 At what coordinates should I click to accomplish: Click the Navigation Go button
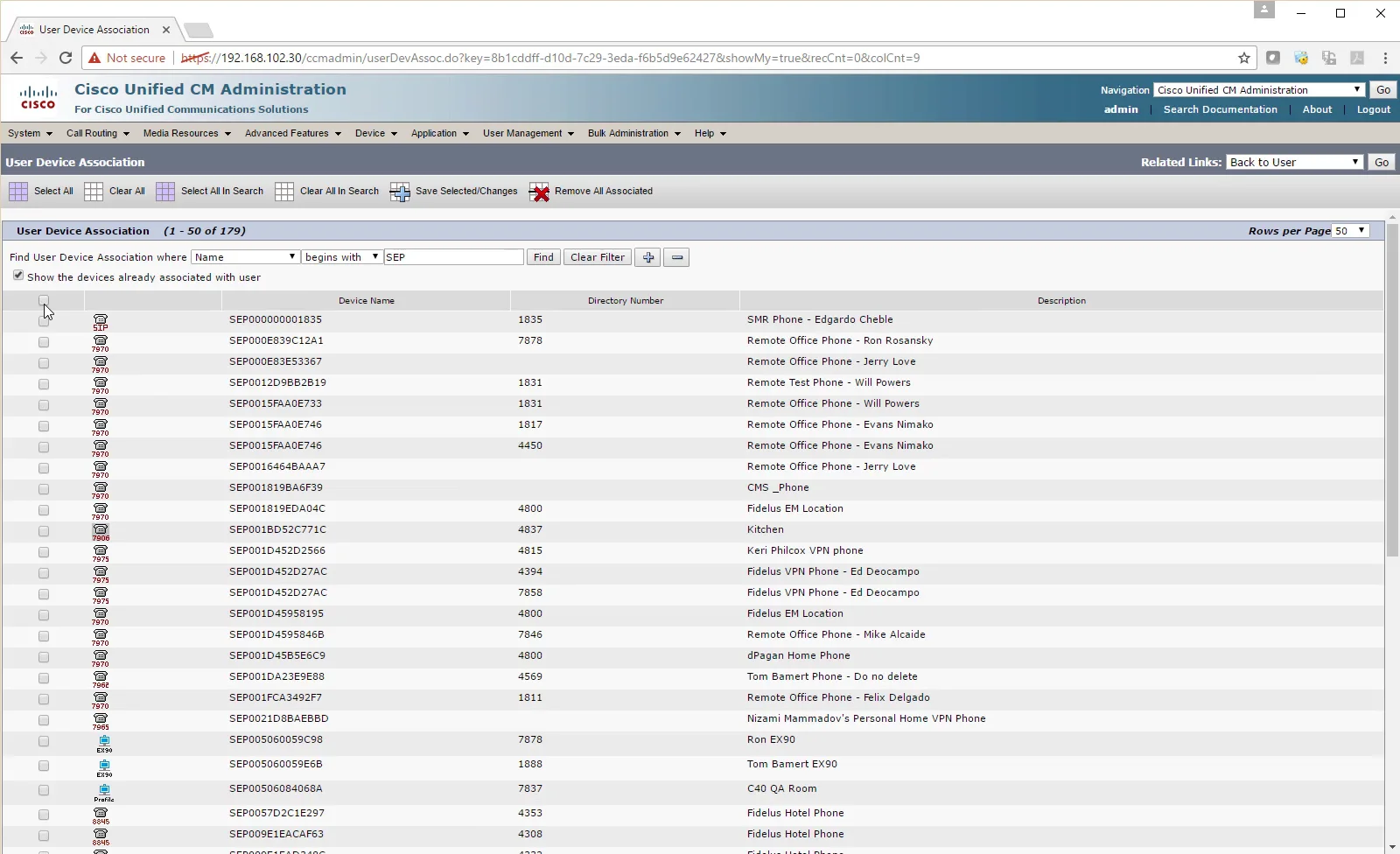tap(1383, 90)
